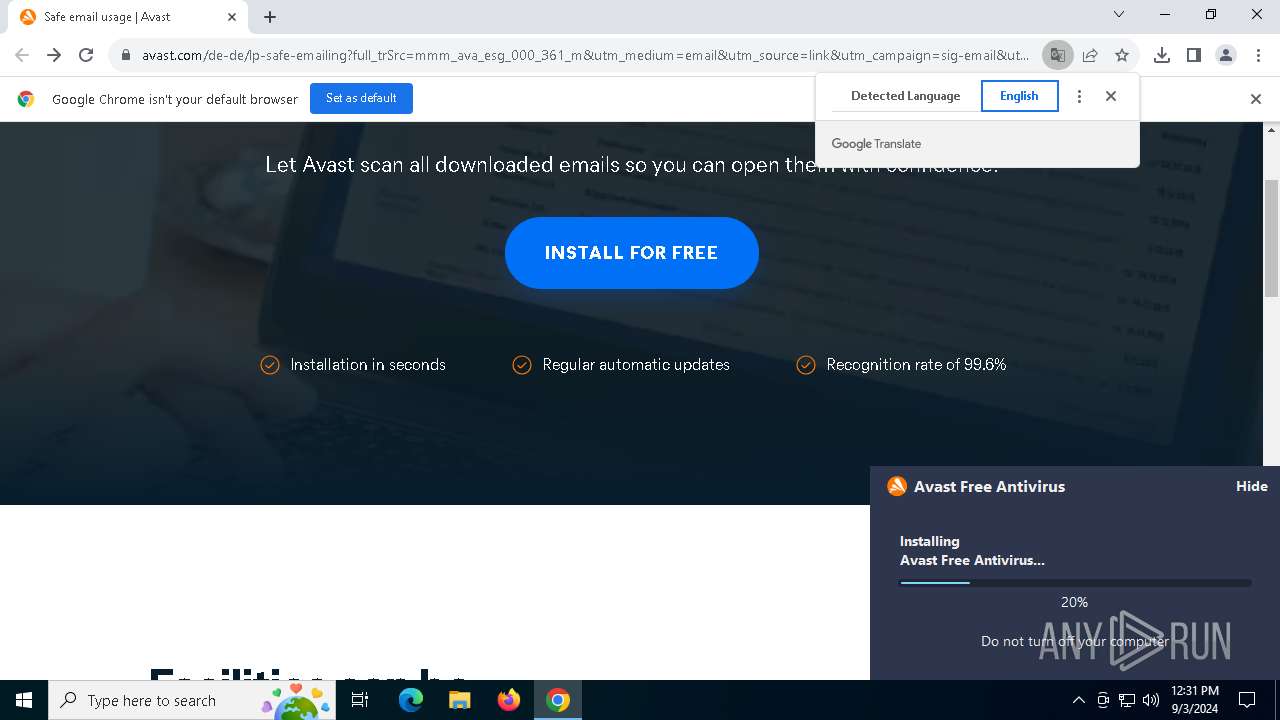Open File Explorer from the taskbar
This screenshot has width=1280, height=720.
point(460,700)
